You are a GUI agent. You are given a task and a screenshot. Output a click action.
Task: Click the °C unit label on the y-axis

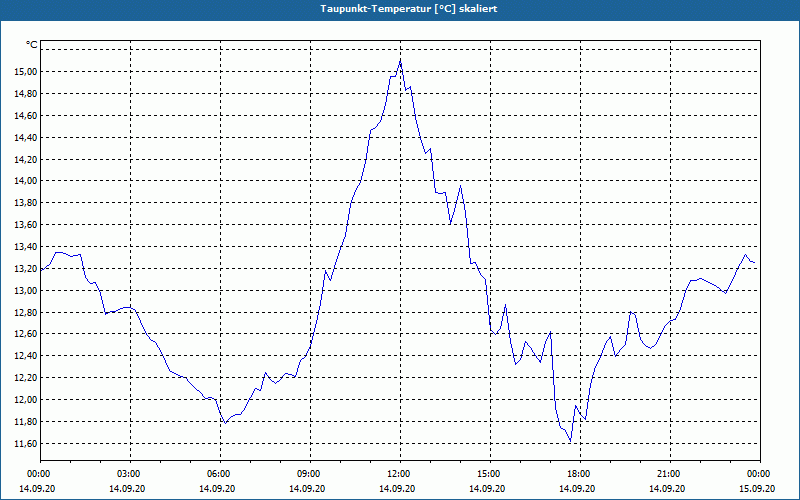(x=32, y=45)
